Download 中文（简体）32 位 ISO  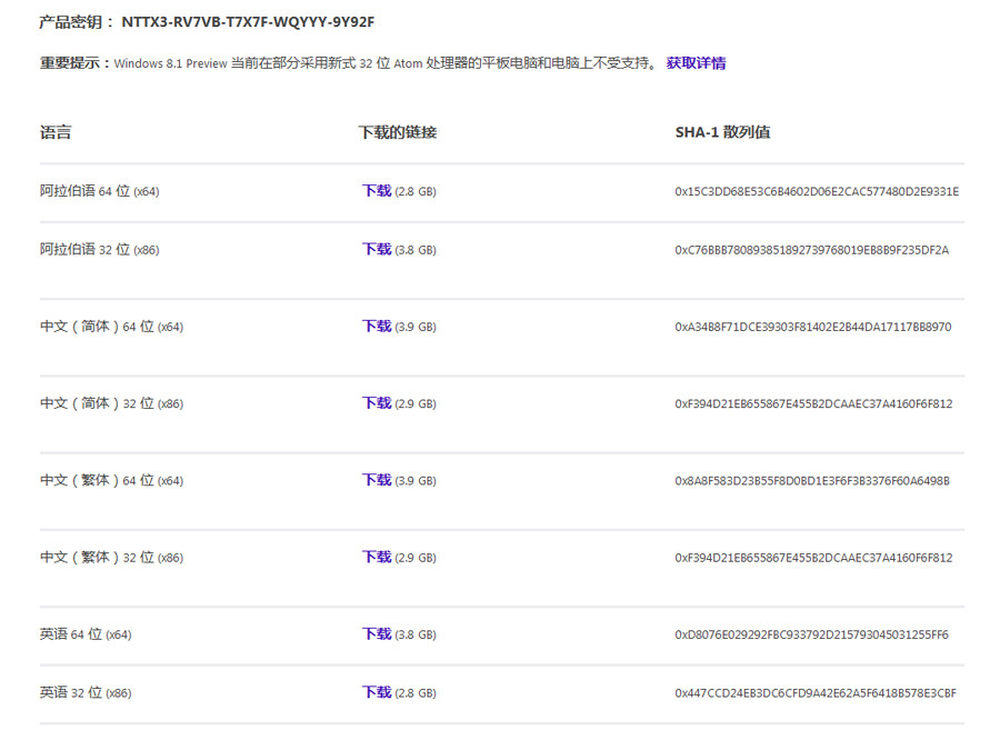pyautogui.click(x=376, y=404)
